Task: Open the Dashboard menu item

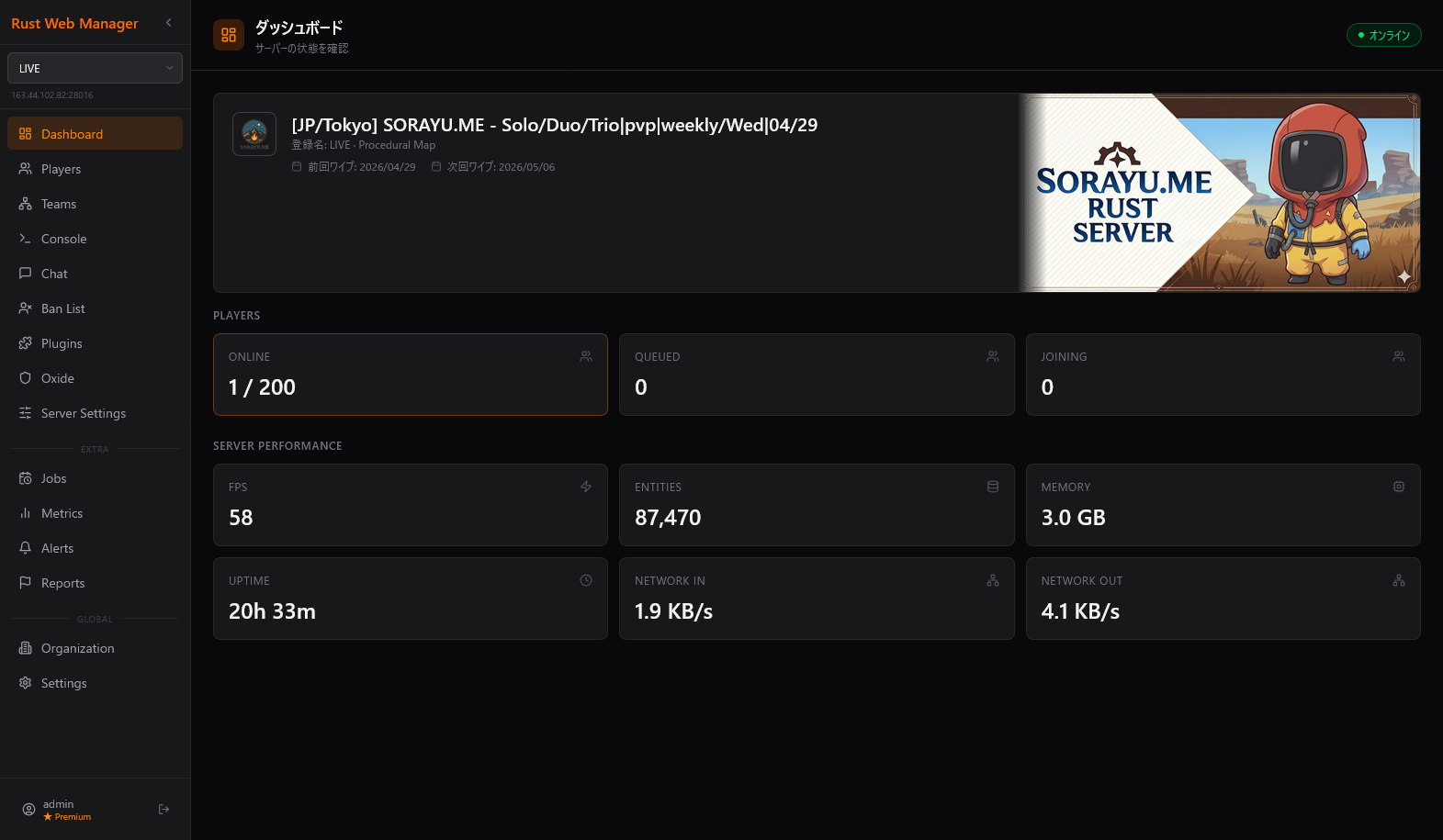Action: tap(95, 134)
